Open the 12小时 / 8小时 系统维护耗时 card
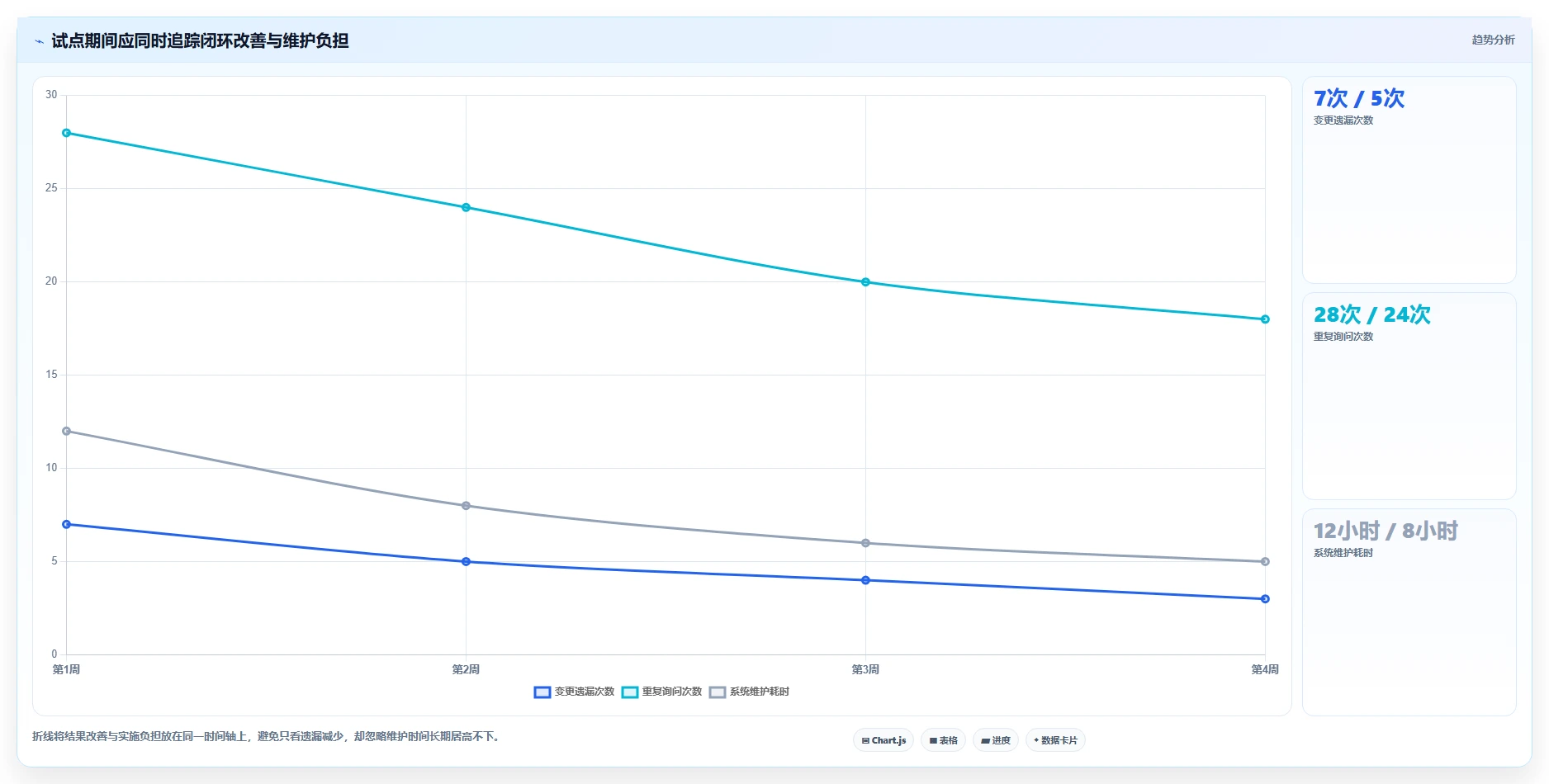 (1409, 612)
